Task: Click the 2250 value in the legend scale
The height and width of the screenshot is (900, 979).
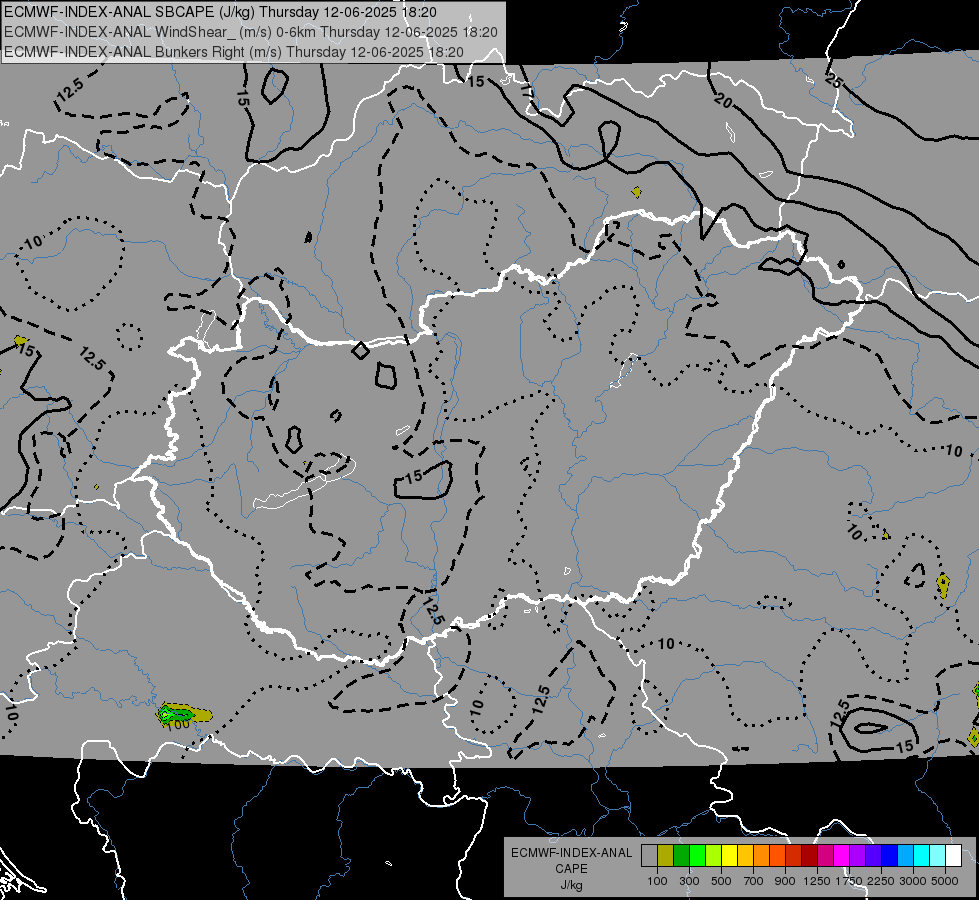Action: coord(881,881)
